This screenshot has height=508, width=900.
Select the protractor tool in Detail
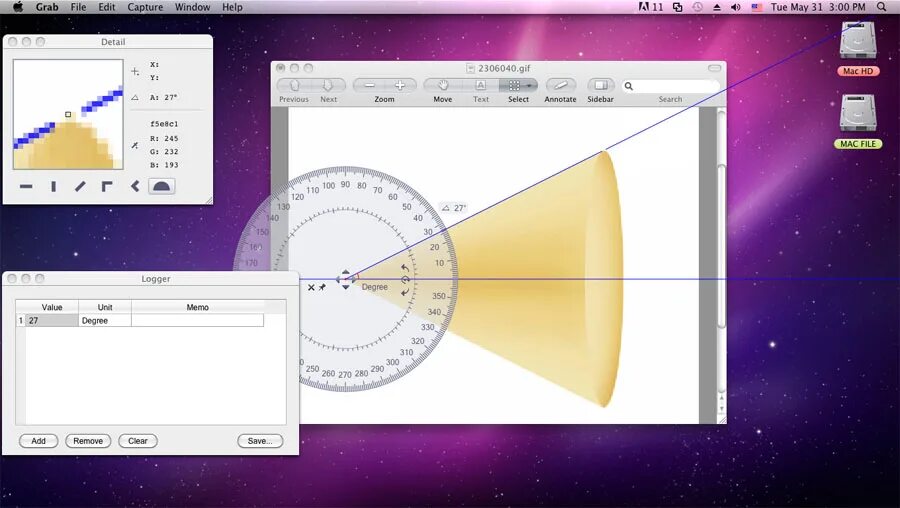[161, 187]
